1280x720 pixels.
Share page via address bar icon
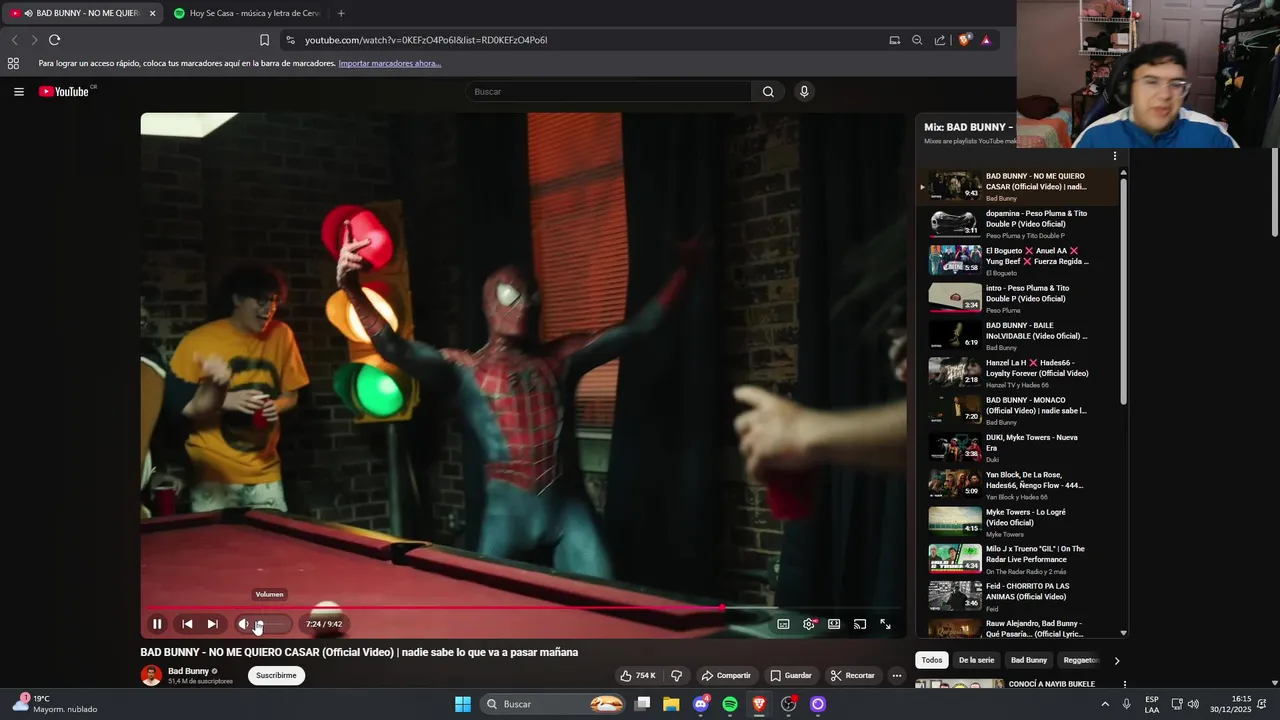pyautogui.click(x=940, y=40)
